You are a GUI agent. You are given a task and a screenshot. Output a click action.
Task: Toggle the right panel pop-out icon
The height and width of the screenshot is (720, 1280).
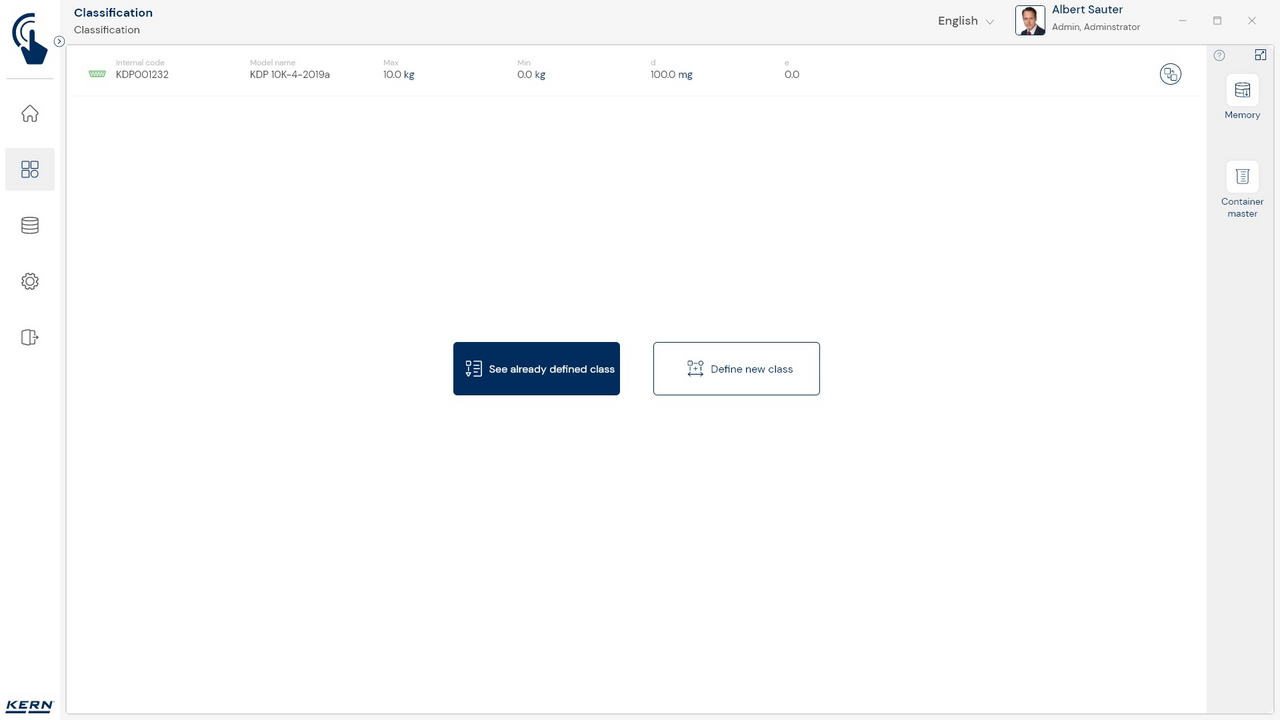[1260, 55]
